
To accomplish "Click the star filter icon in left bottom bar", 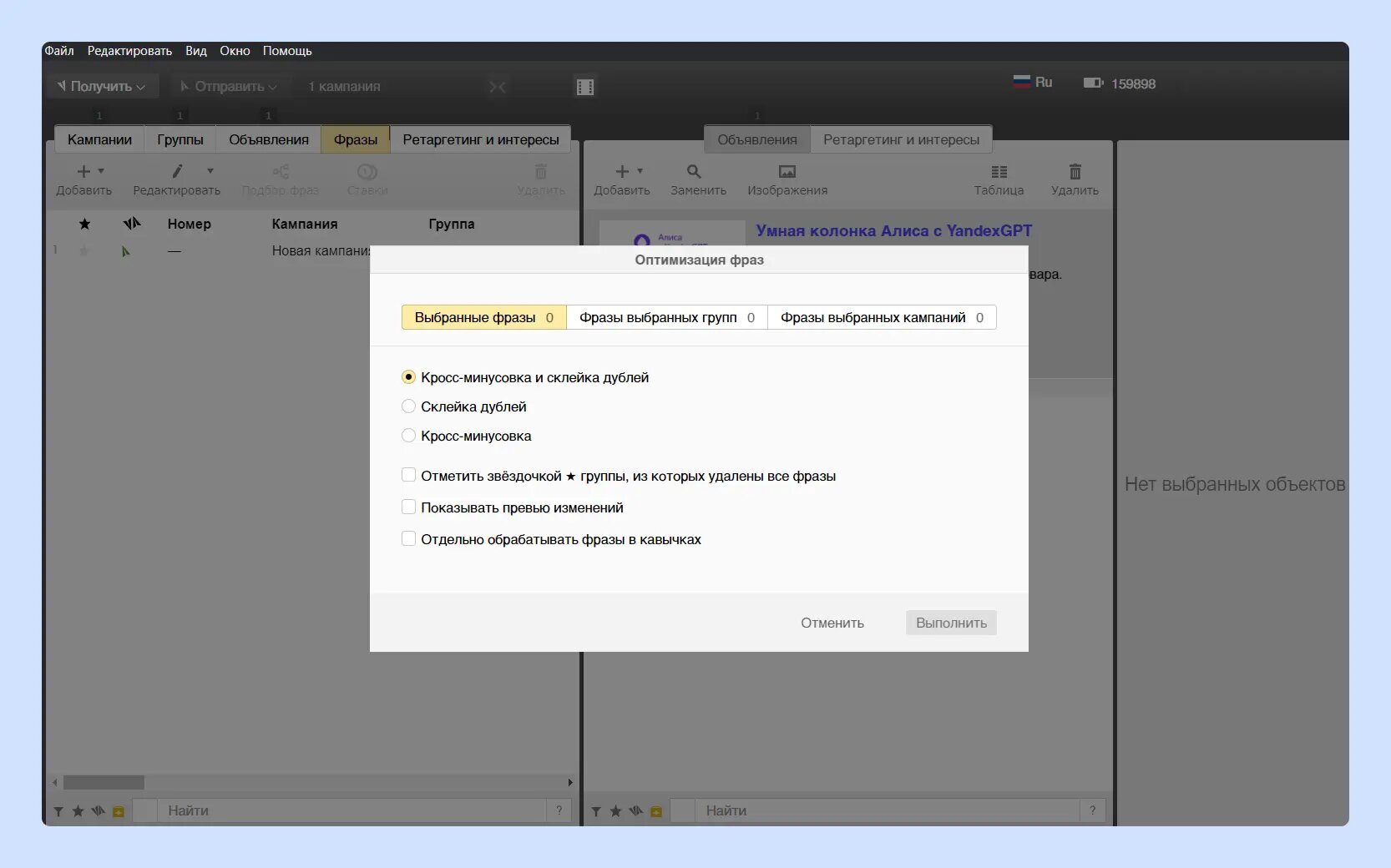I will (78, 811).
